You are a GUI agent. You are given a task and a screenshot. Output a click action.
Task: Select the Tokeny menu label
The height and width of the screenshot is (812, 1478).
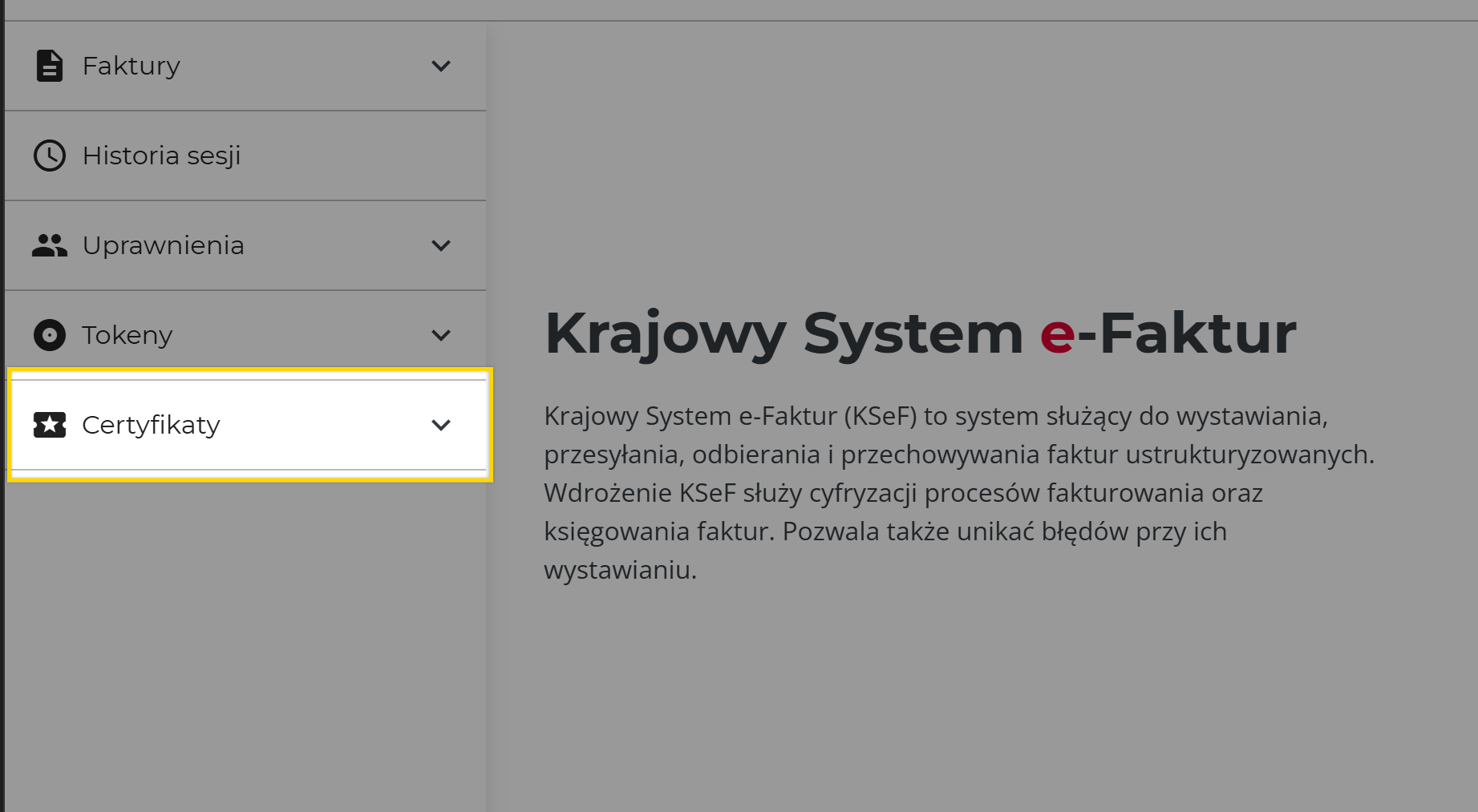[128, 335]
